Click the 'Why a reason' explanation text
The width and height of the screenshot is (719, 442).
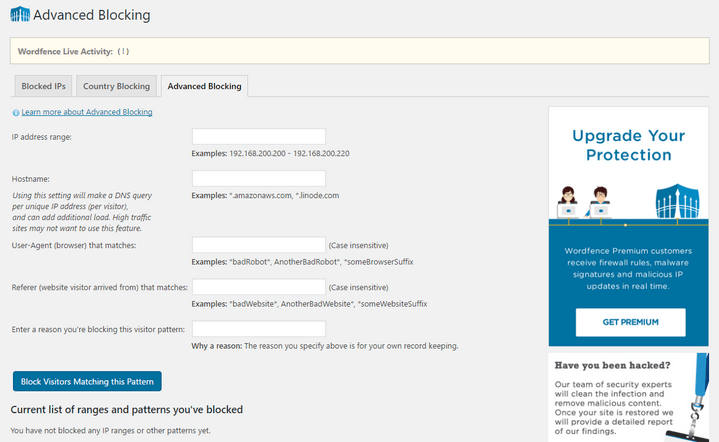pyautogui.click(x=325, y=346)
